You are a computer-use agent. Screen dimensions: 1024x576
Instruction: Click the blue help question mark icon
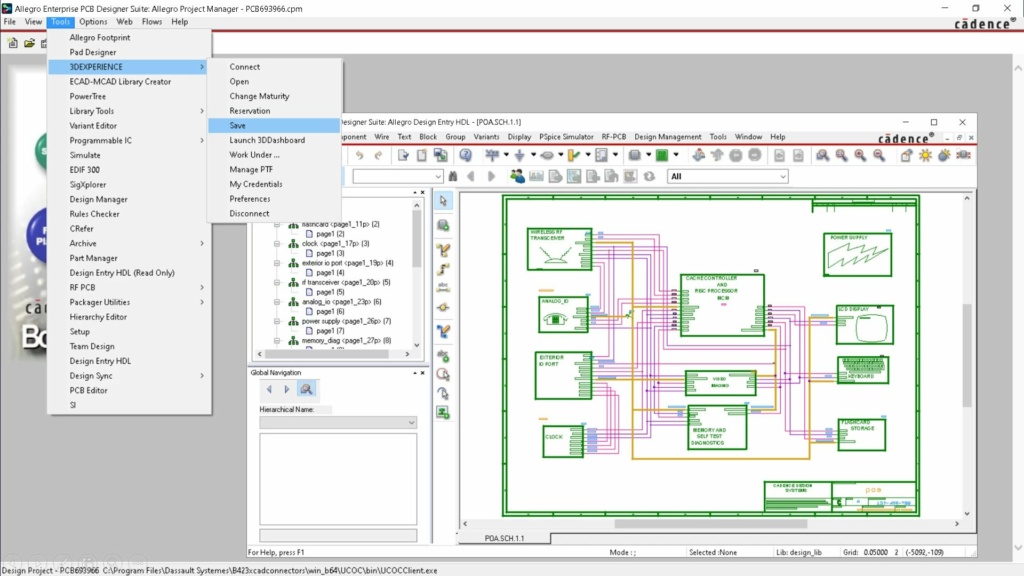pyautogui.click(x=465, y=155)
